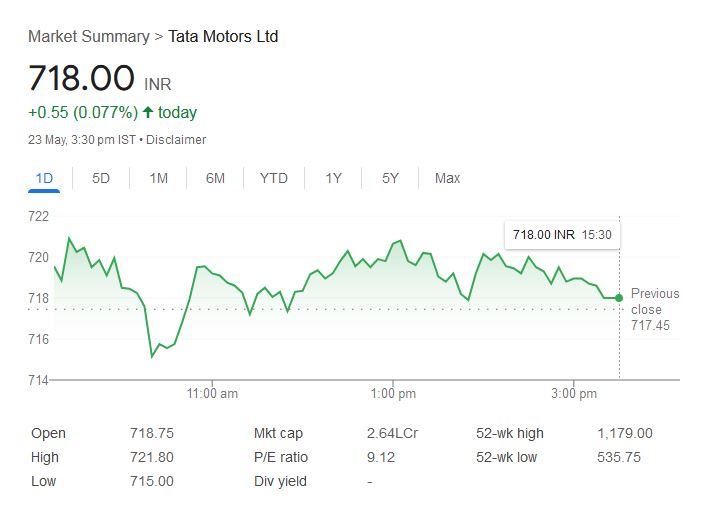The image size is (726, 509).
Task: Choose the 5Y chart tab
Action: coord(390,178)
